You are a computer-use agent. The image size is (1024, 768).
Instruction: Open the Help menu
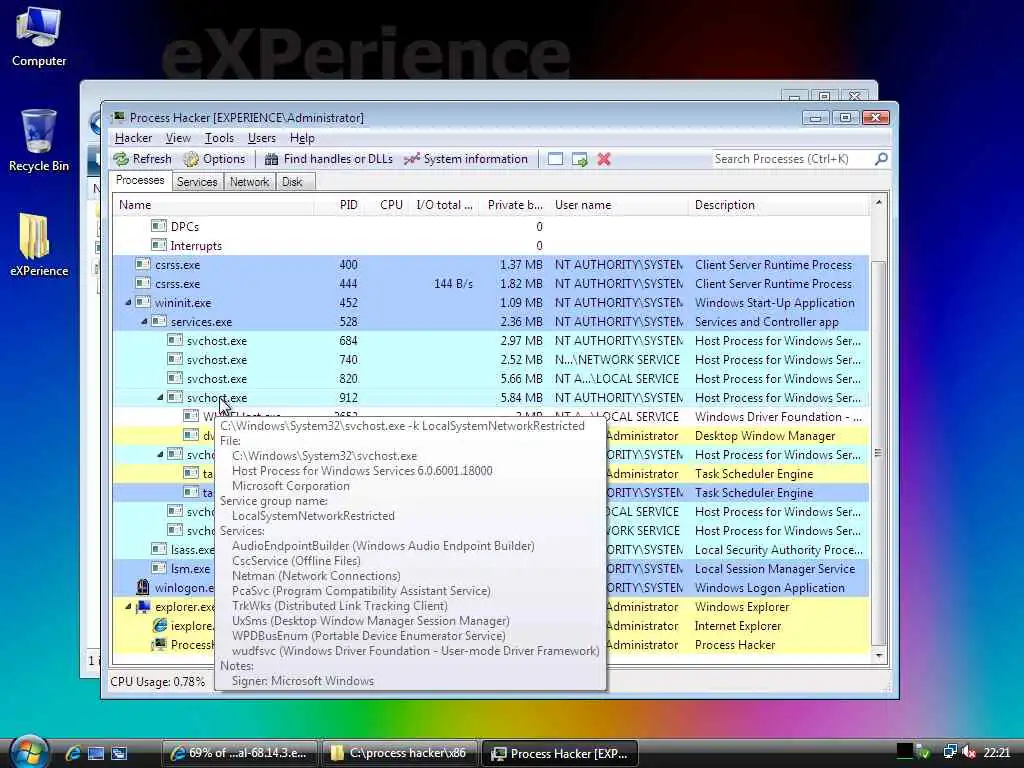click(x=302, y=138)
